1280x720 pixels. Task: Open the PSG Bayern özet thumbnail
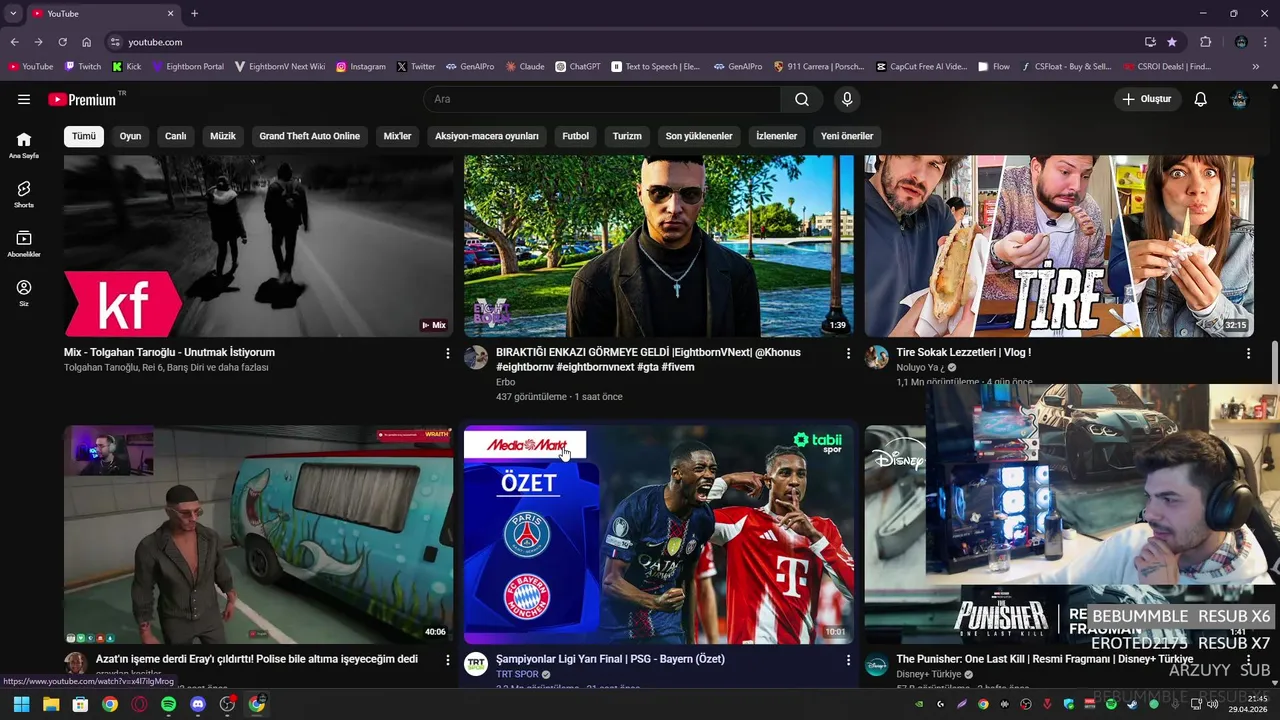[658, 534]
